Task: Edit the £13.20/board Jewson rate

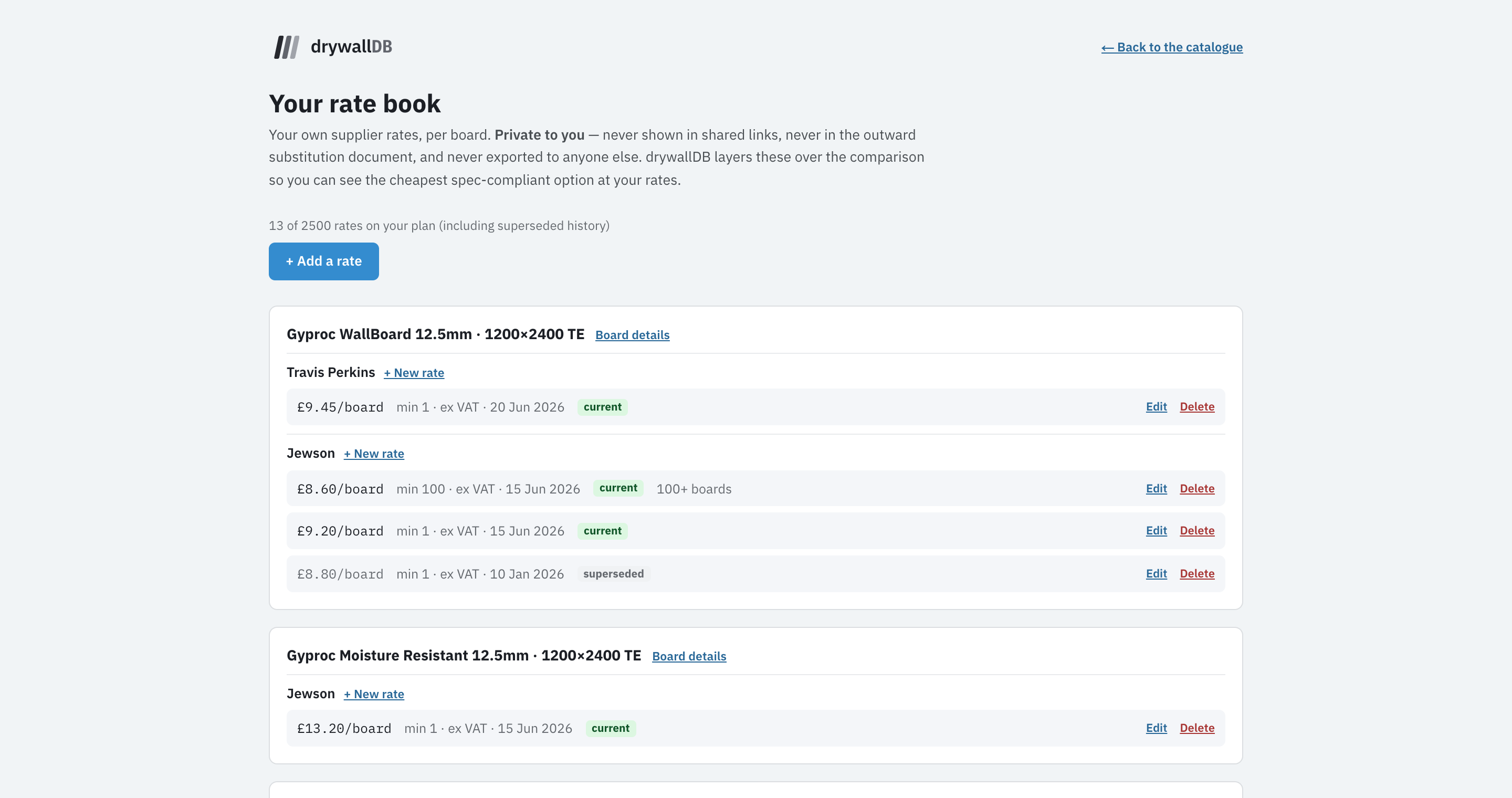Action: tap(1156, 728)
